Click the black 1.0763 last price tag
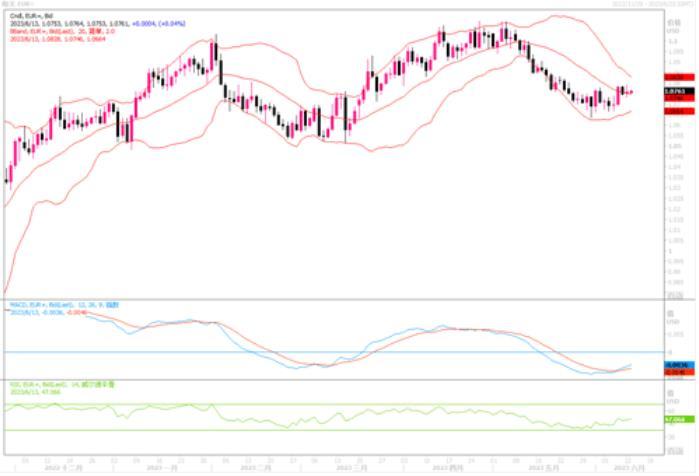The width and height of the screenshot is (699, 476). pyautogui.click(x=674, y=91)
